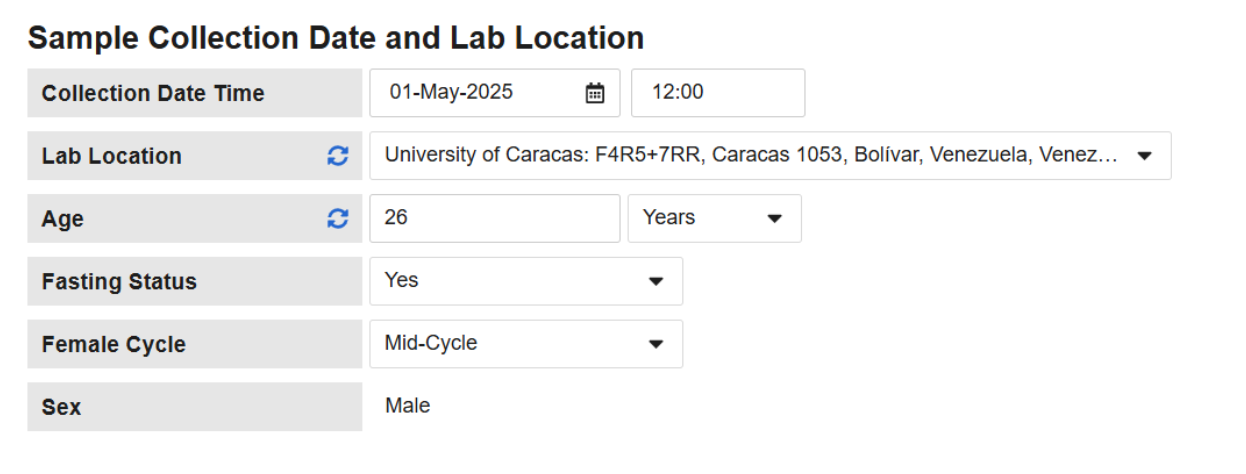The width and height of the screenshot is (1246, 474).
Task: Click the Sex row label
Action: (61, 408)
